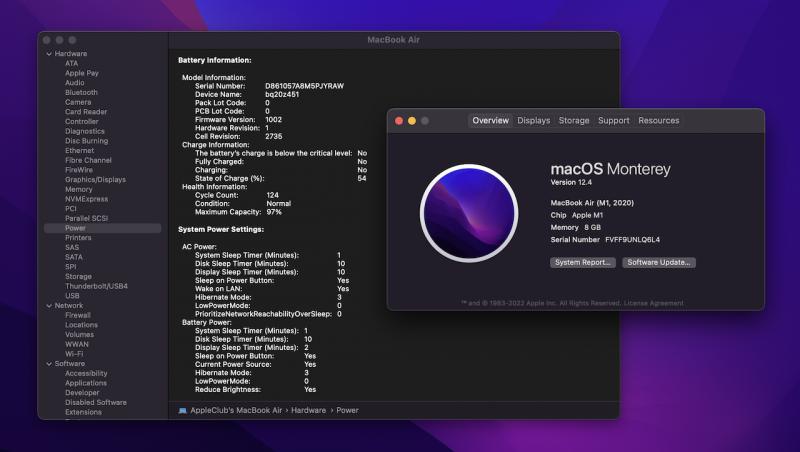
Task: Select Printers in the sidebar
Action: [x=78, y=238]
